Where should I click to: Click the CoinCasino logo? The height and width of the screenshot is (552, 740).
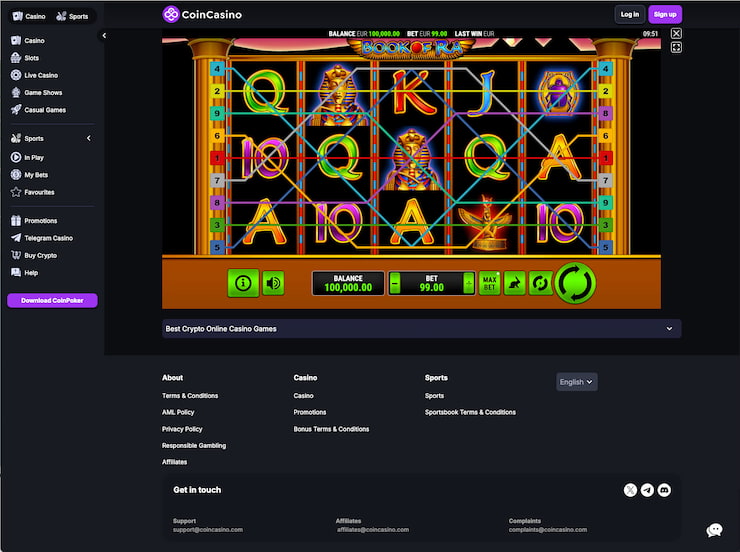[x=202, y=15]
